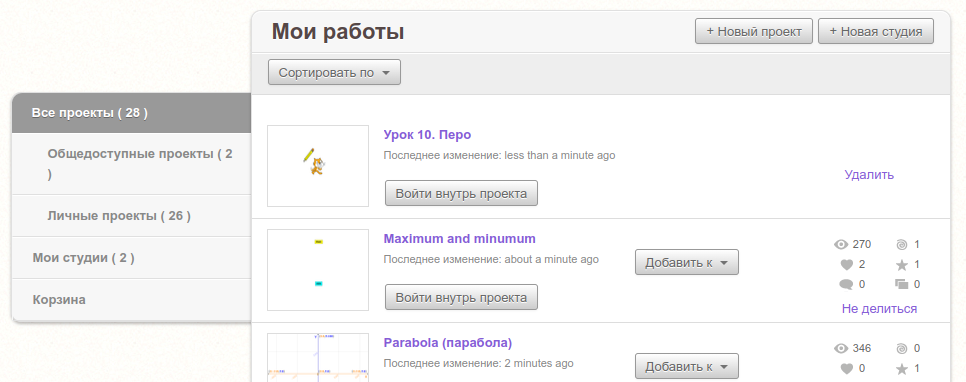
Task: Open Мои студии (2) tab
Action: (132, 258)
